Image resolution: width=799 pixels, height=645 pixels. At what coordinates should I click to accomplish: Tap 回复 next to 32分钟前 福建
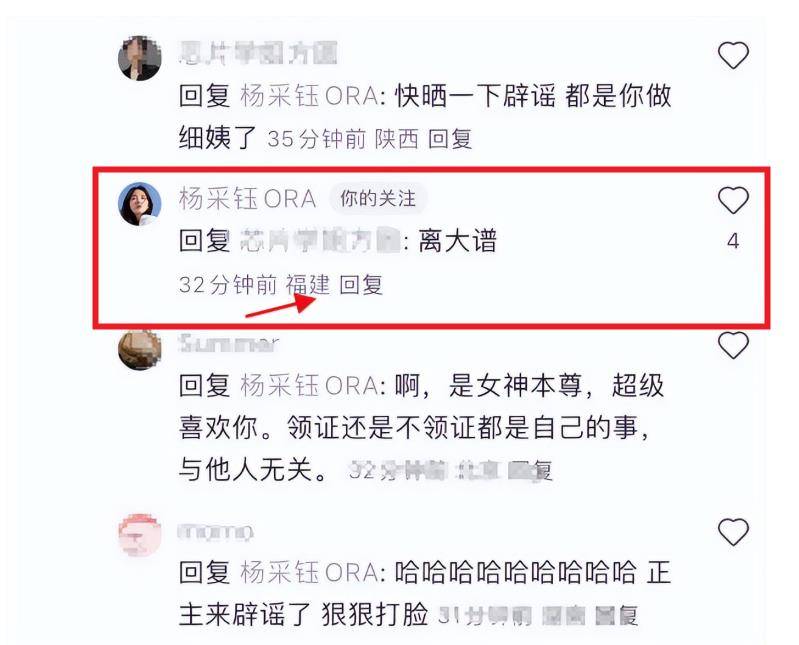361,284
